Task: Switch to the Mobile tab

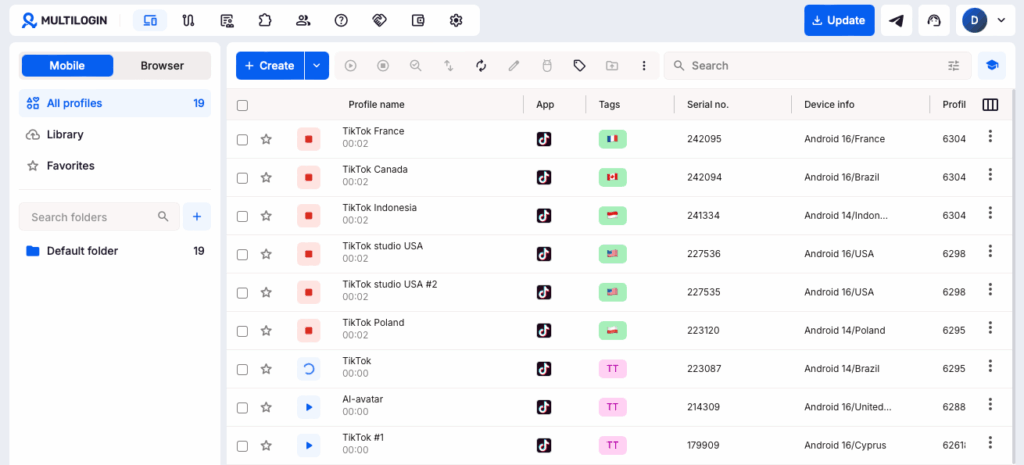Action: click(x=67, y=65)
